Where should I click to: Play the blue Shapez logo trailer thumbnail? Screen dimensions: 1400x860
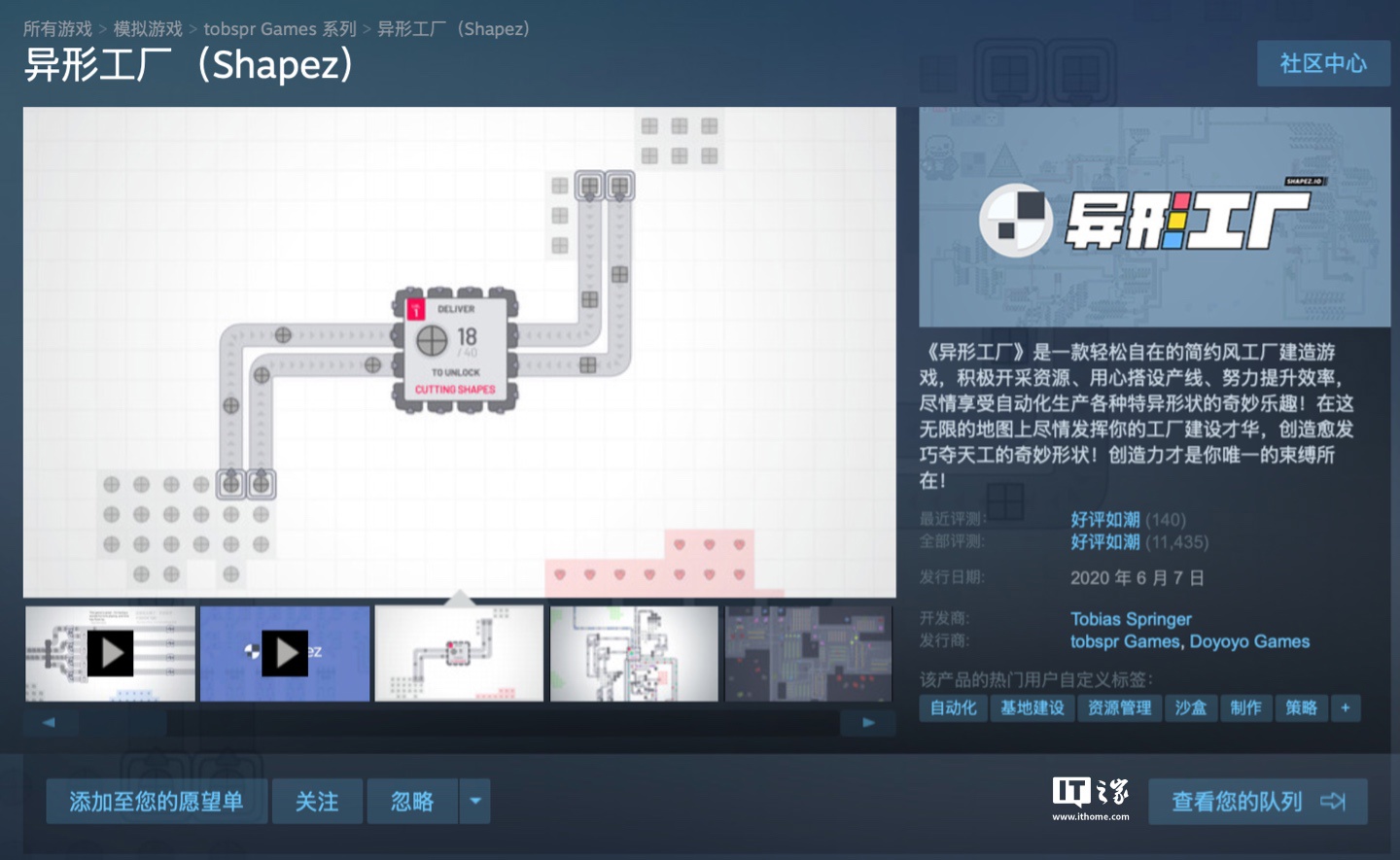point(285,654)
